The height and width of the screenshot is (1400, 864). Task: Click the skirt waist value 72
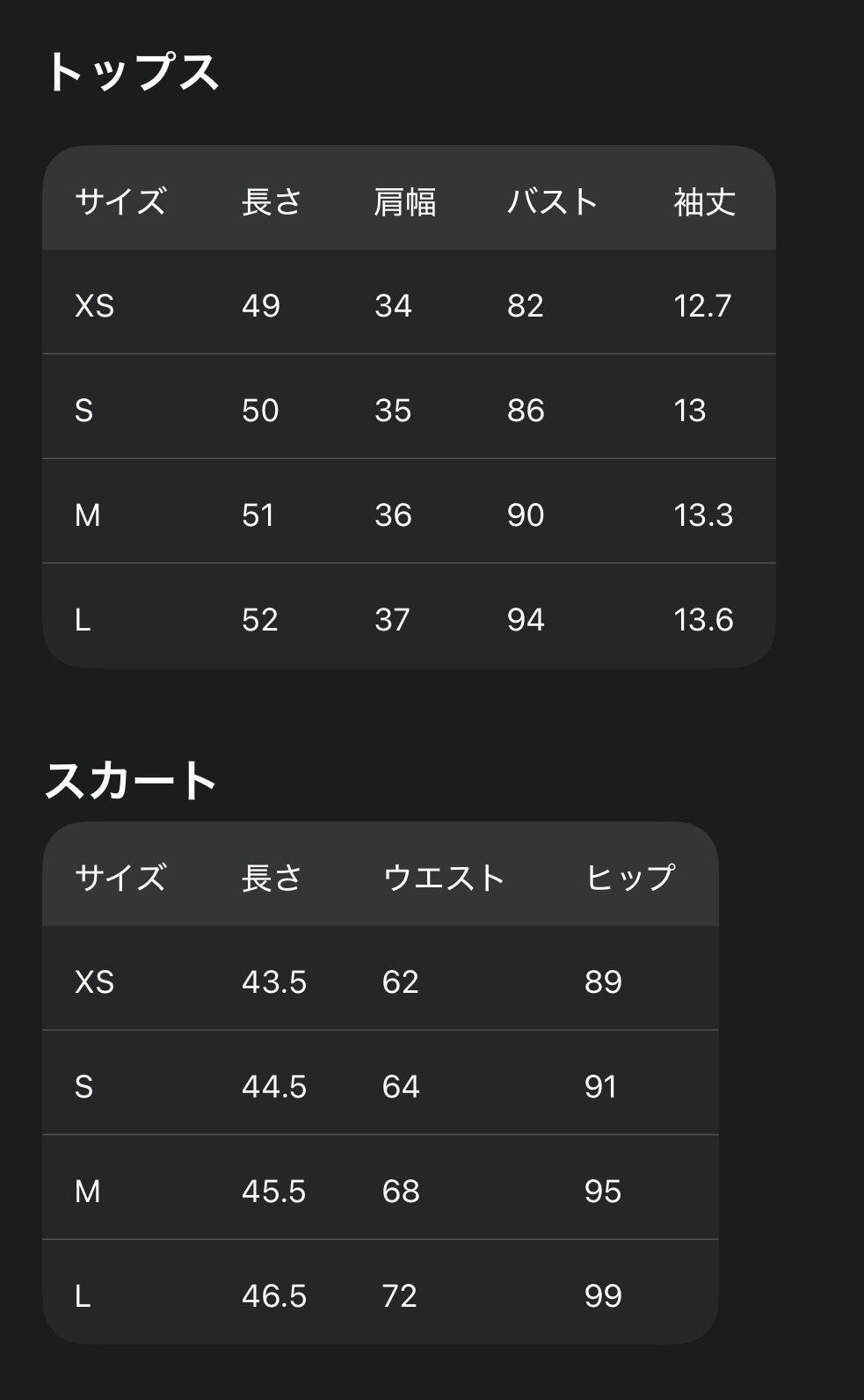pyautogui.click(x=399, y=1296)
